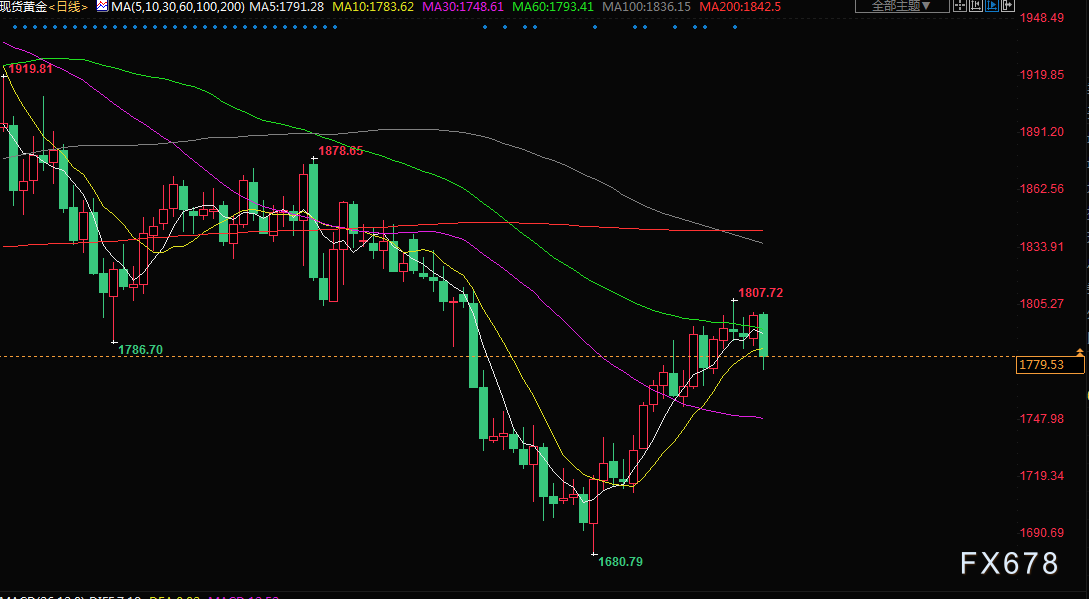
Task: Click the current price tag 1779.53
Action: click(x=1050, y=366)
